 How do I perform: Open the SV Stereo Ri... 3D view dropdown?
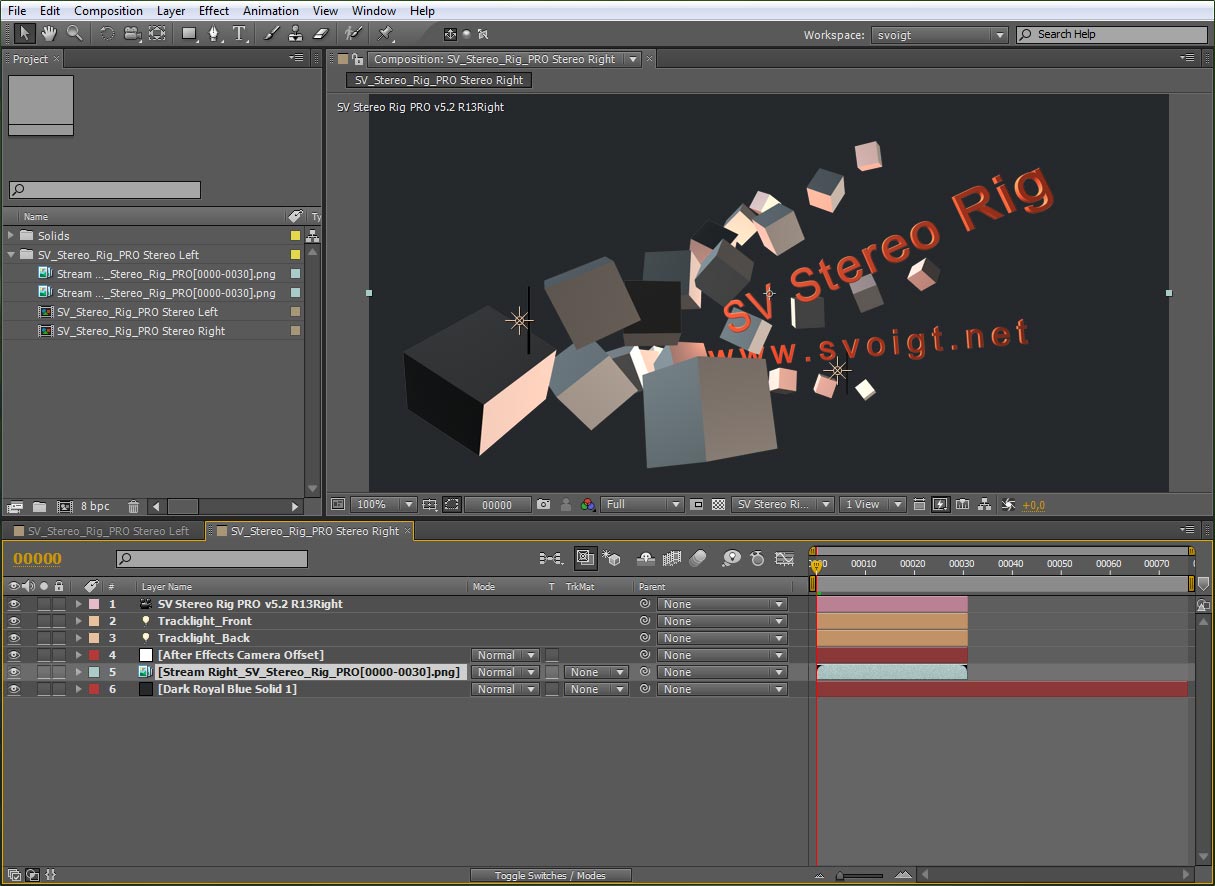(x=782, y=505)
